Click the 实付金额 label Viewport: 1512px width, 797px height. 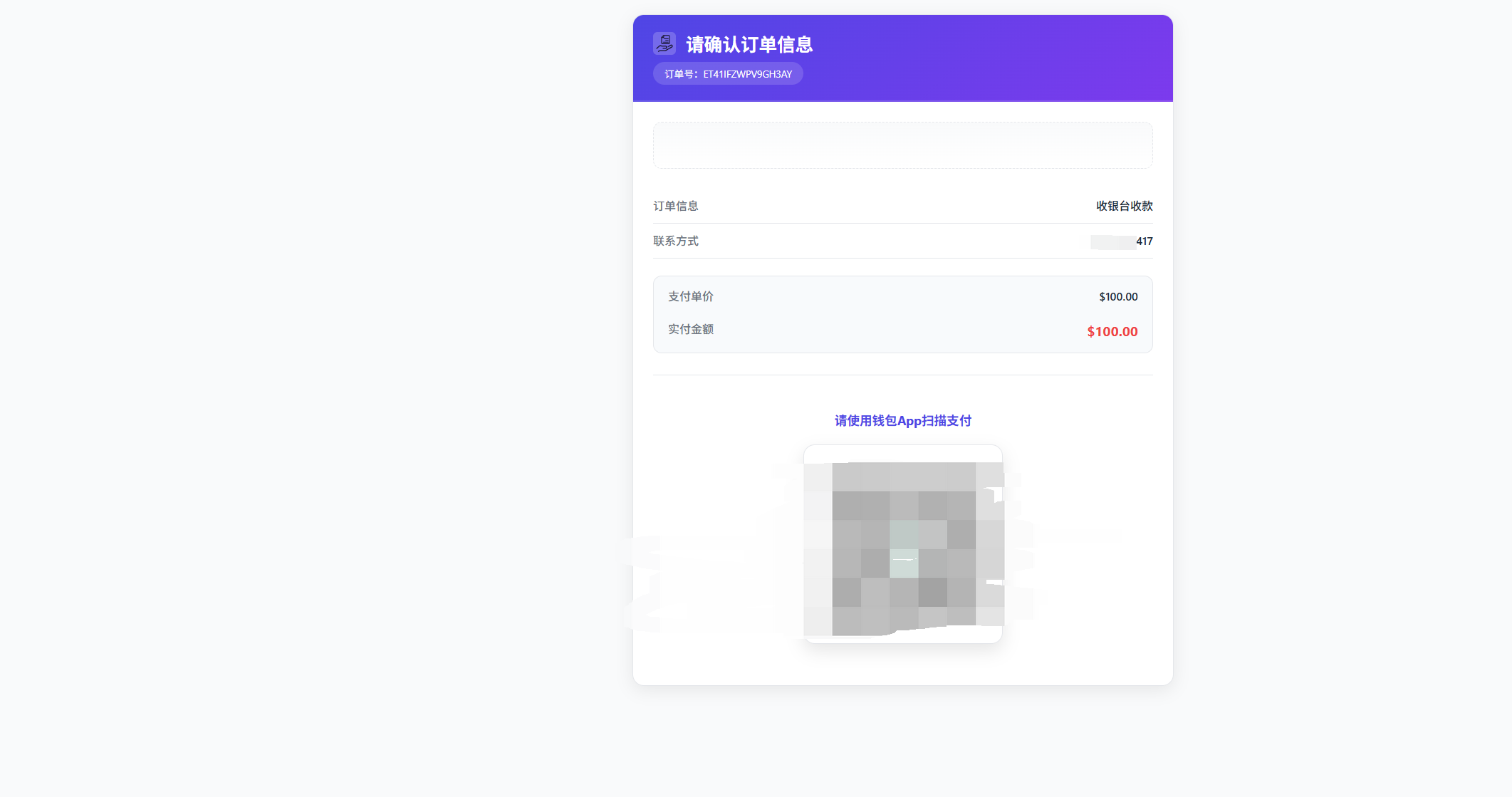[x=690, y=329]
